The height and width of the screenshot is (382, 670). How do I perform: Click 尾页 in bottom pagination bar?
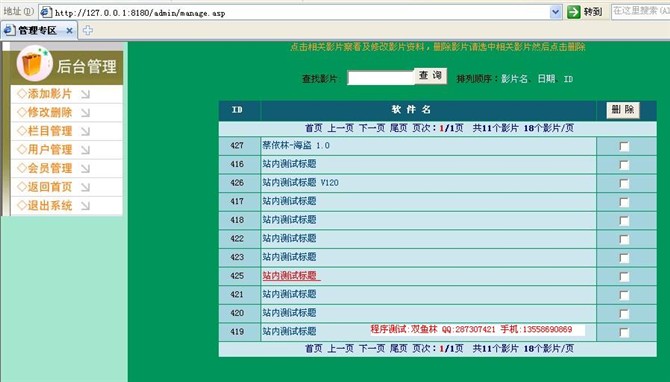pos(398,349)
